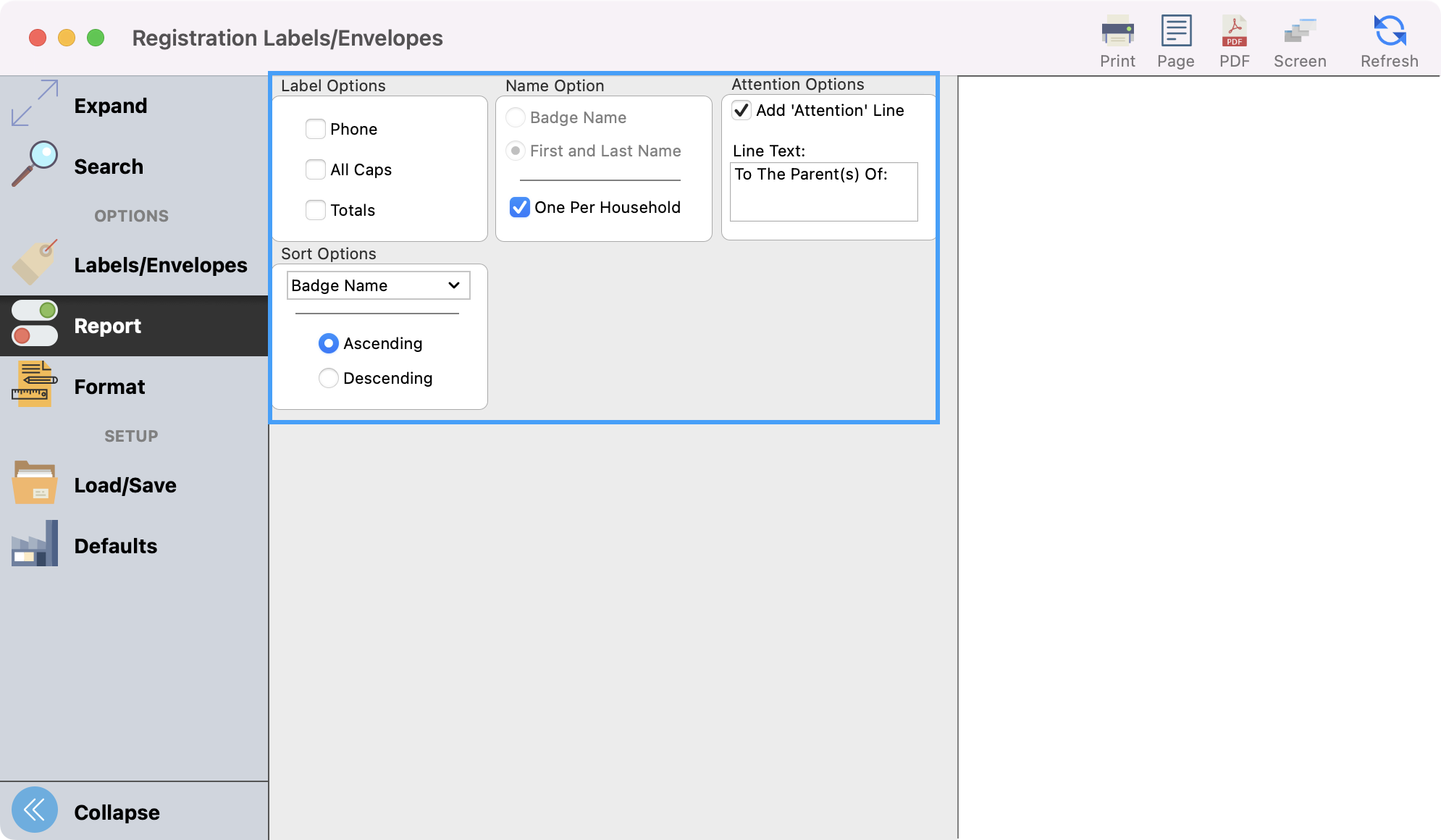
Task: Click the Expand arrows sidebar icon
Action: [35, 103]
